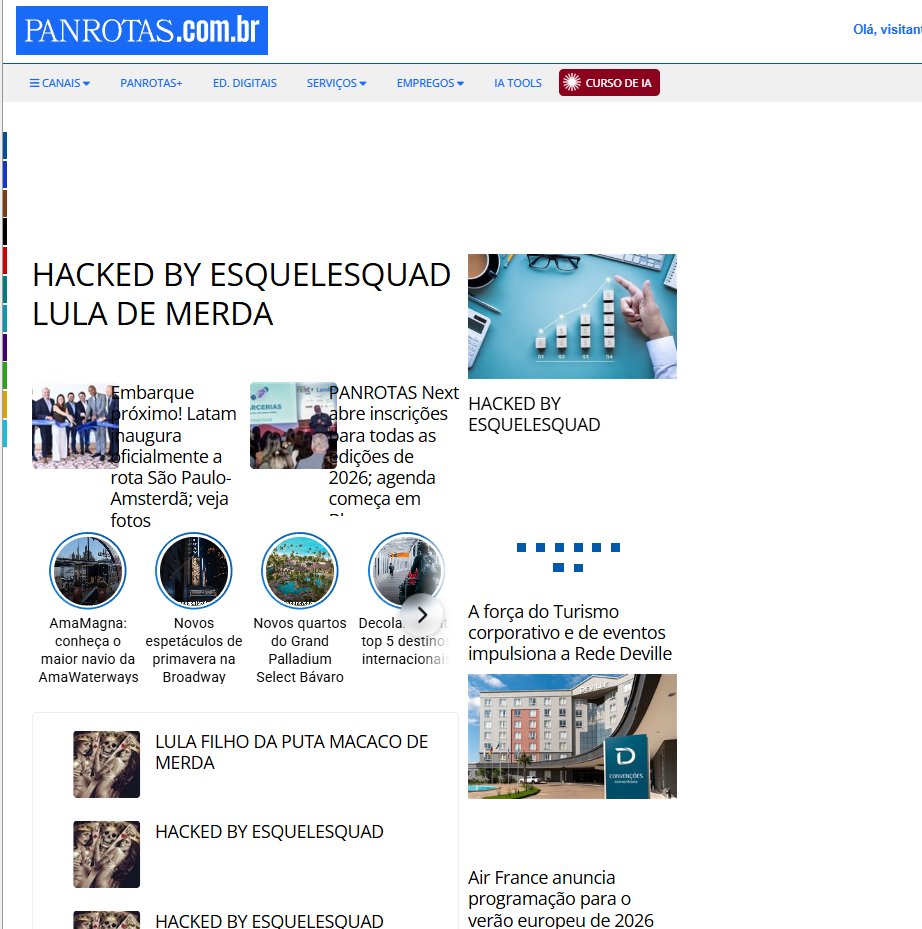Open second list item HACKED BY ESQUELESQUAD
Viewport: 922px width, 929px height.
(x=269, y=832)
